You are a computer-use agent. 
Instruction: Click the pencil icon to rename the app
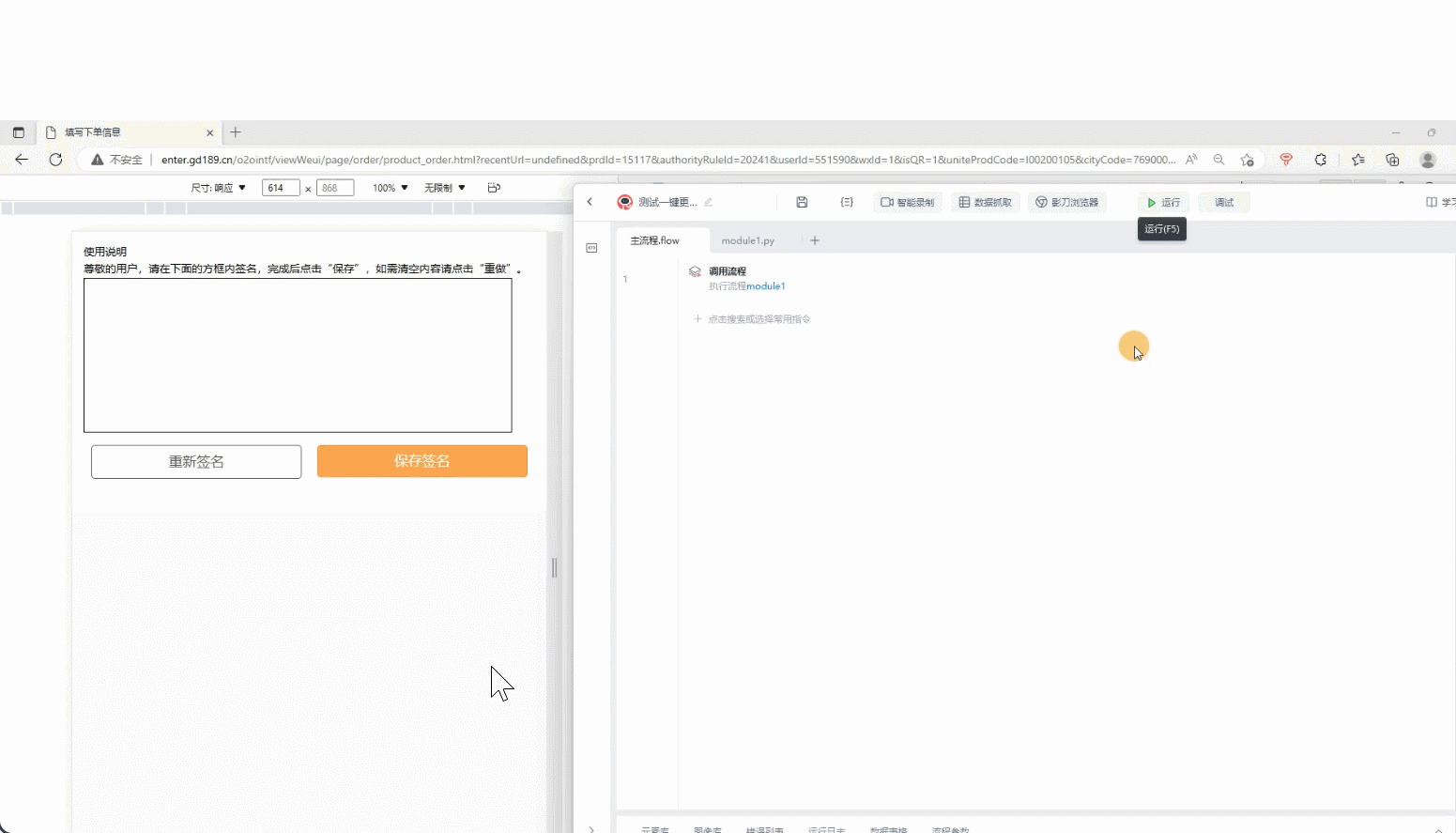[x=709, y=202]
